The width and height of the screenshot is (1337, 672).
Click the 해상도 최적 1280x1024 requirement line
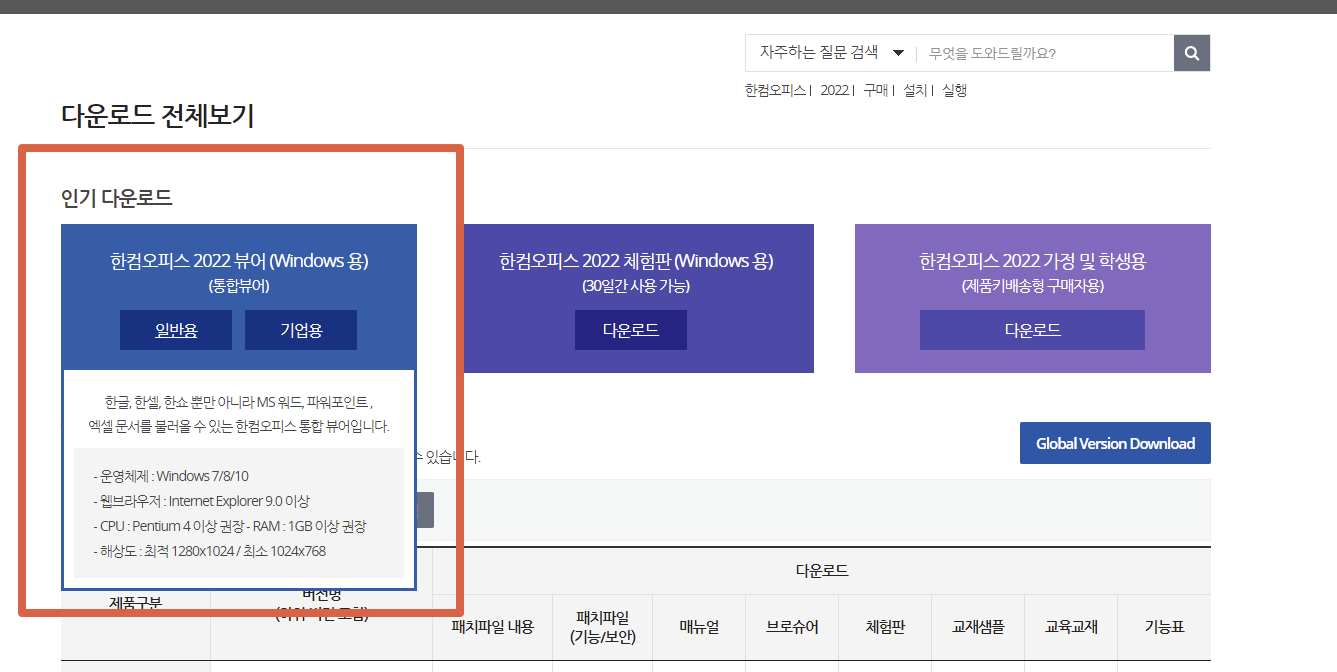[x=209, y=551]
